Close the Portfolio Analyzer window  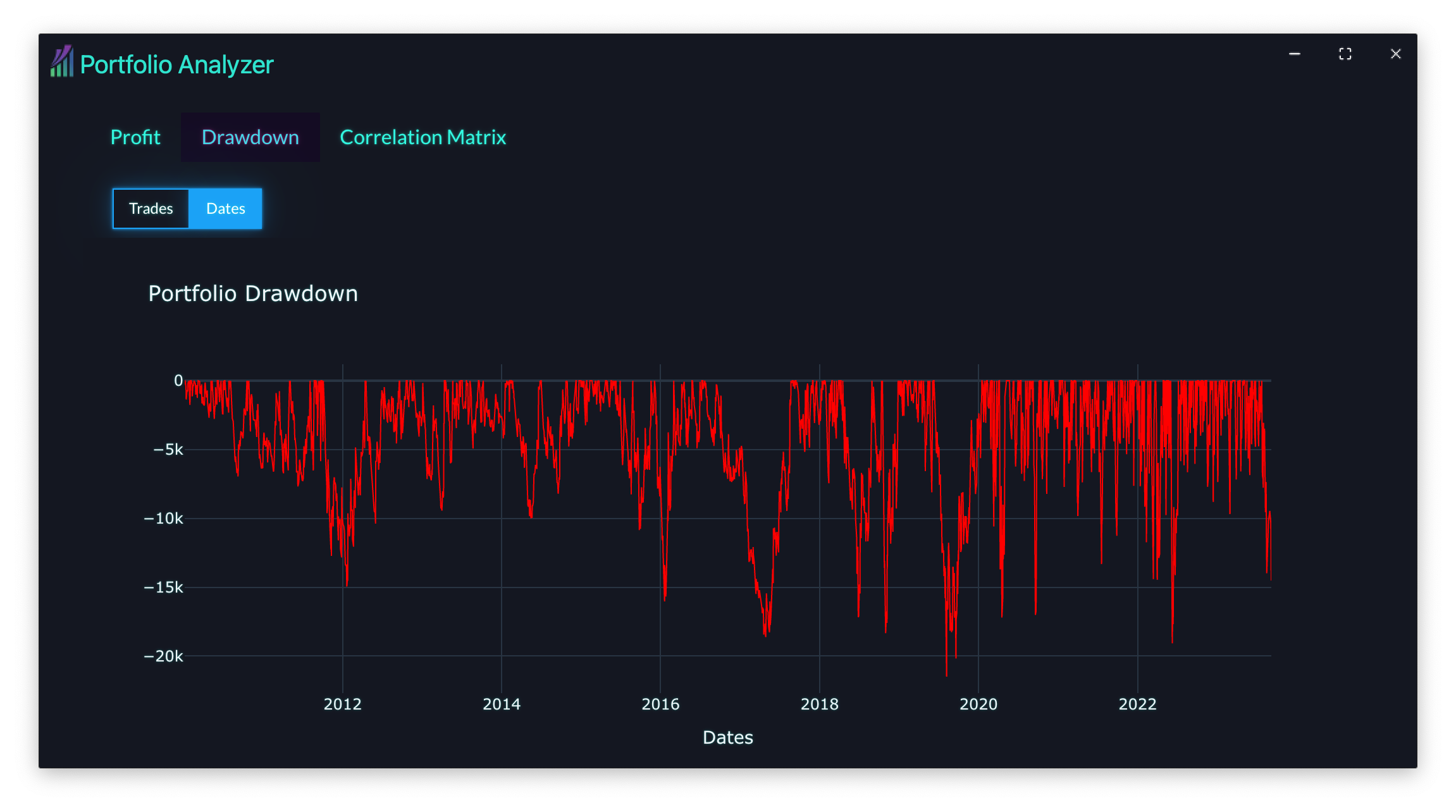(x=1396, y=54)
